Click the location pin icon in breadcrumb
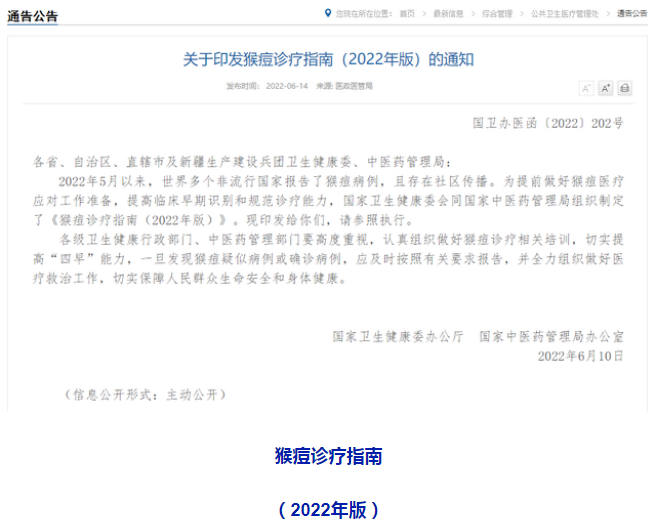 (x=328, y=13)
